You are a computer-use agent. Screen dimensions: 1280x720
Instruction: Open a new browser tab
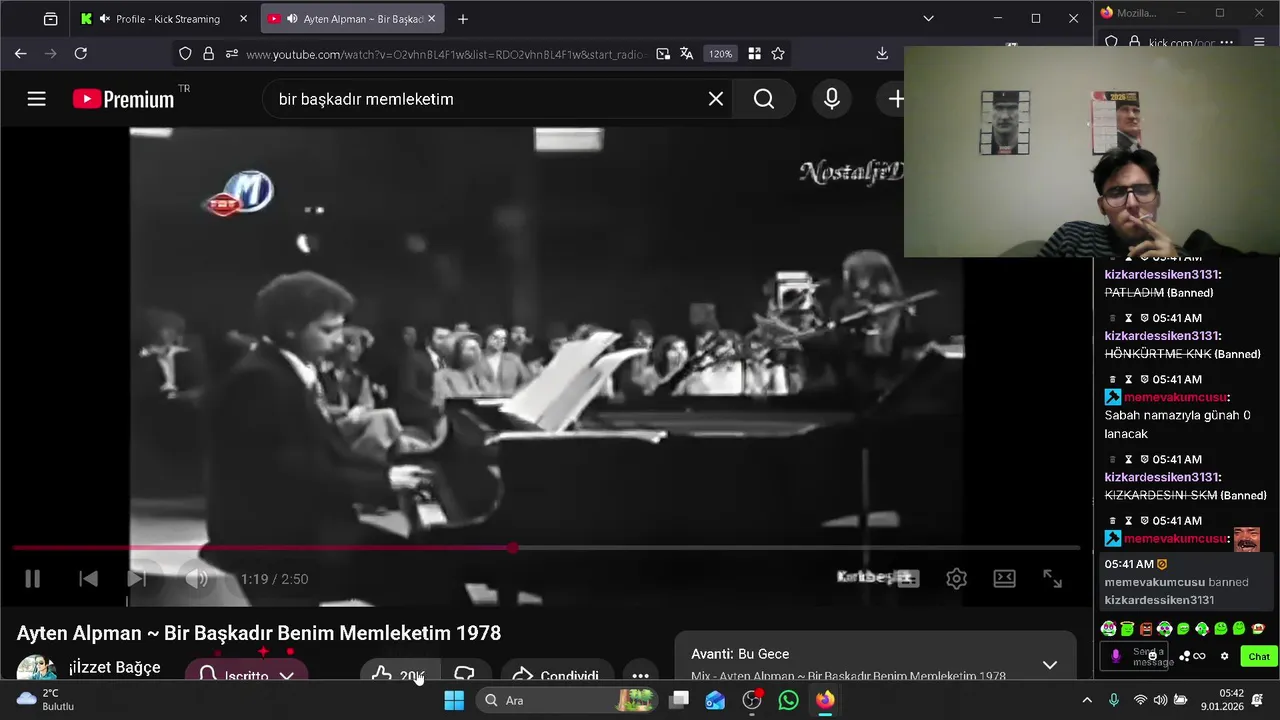462,19
